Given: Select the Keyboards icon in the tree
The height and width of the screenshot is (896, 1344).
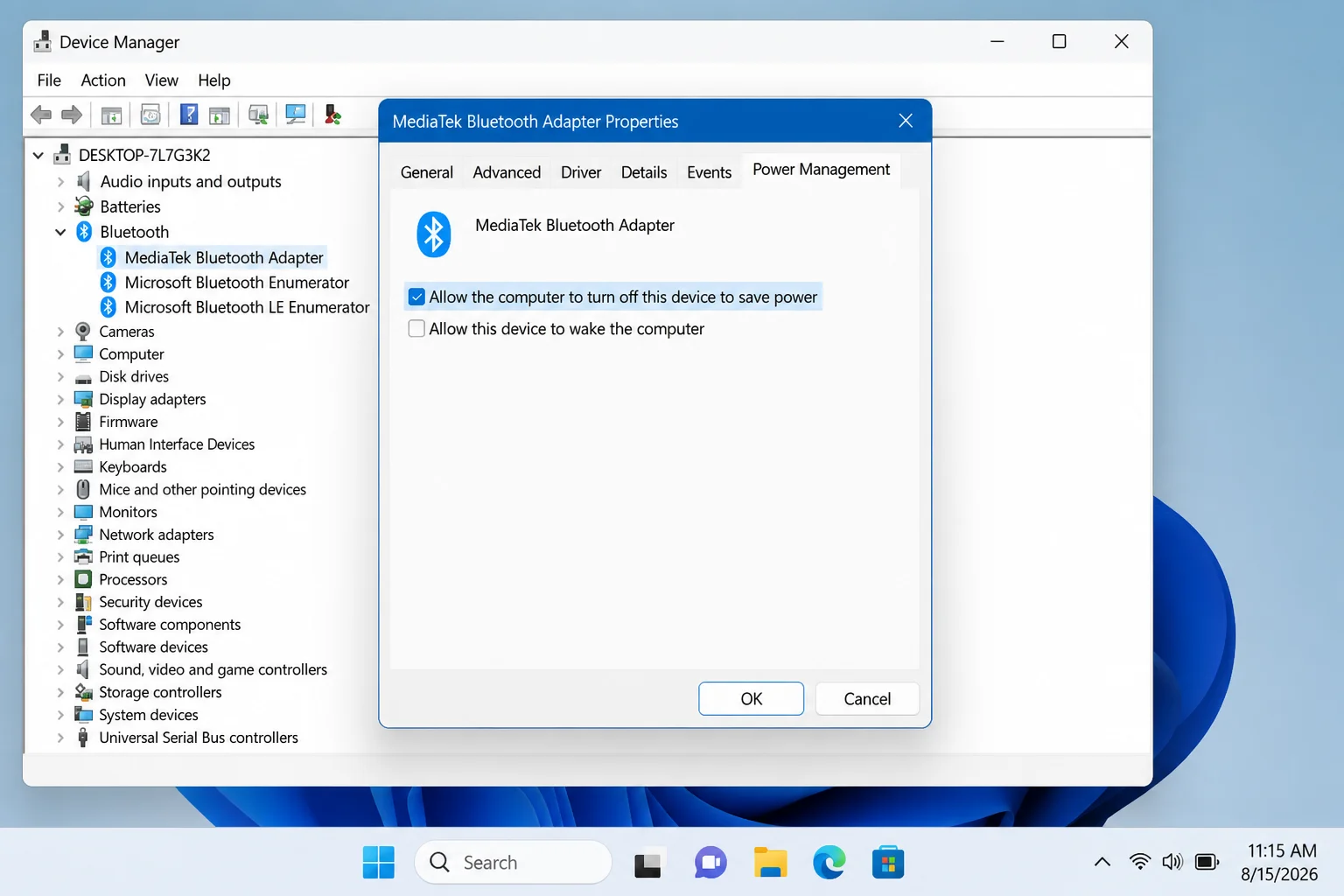Looking at the screenshot, I should coord(83,467).
